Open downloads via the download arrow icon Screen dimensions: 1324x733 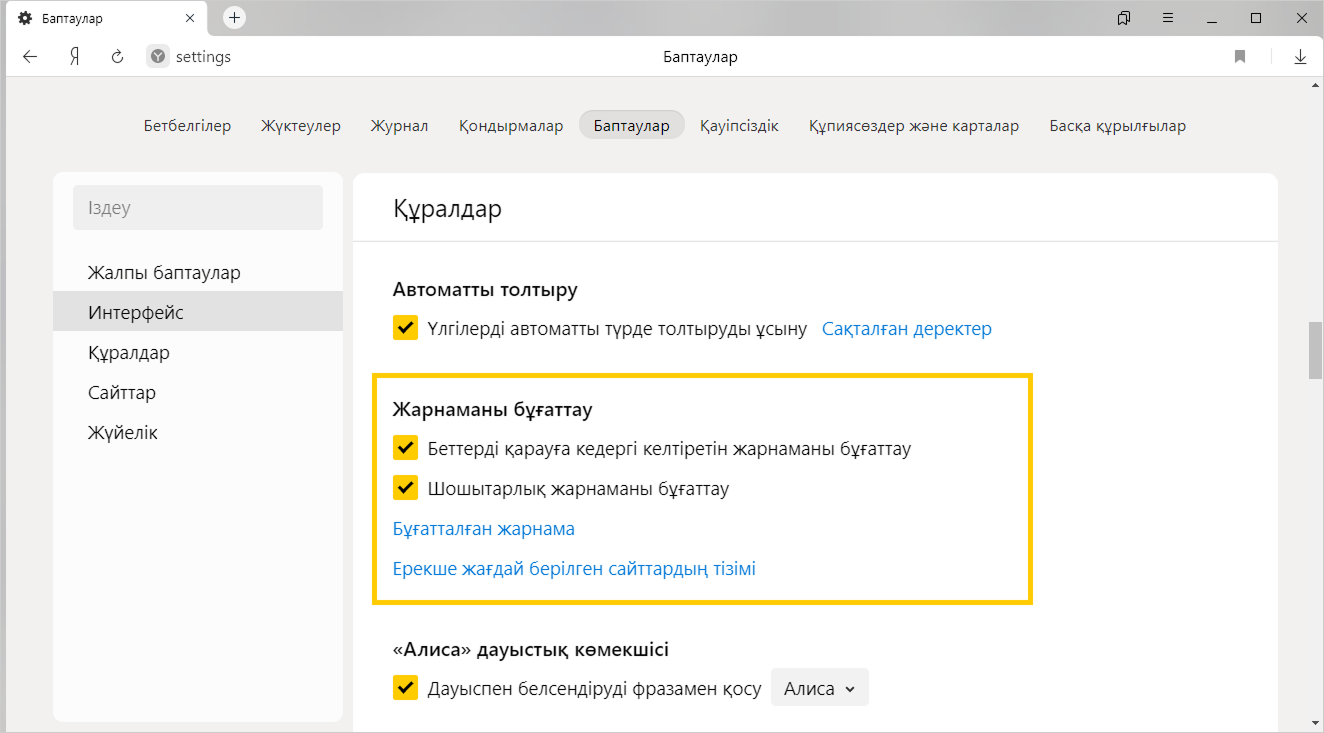click(1300, 57)
